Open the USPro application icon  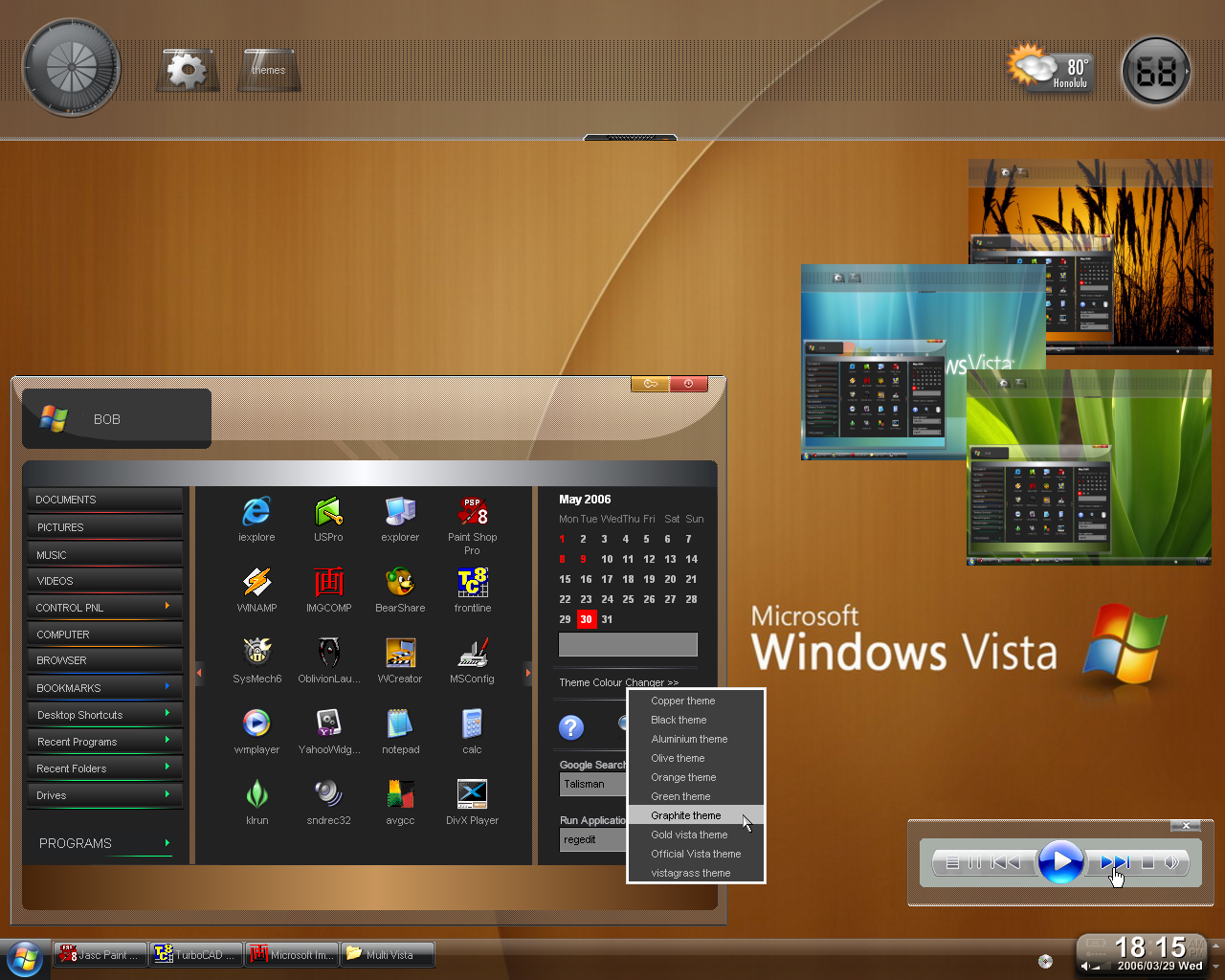(328, 511)
